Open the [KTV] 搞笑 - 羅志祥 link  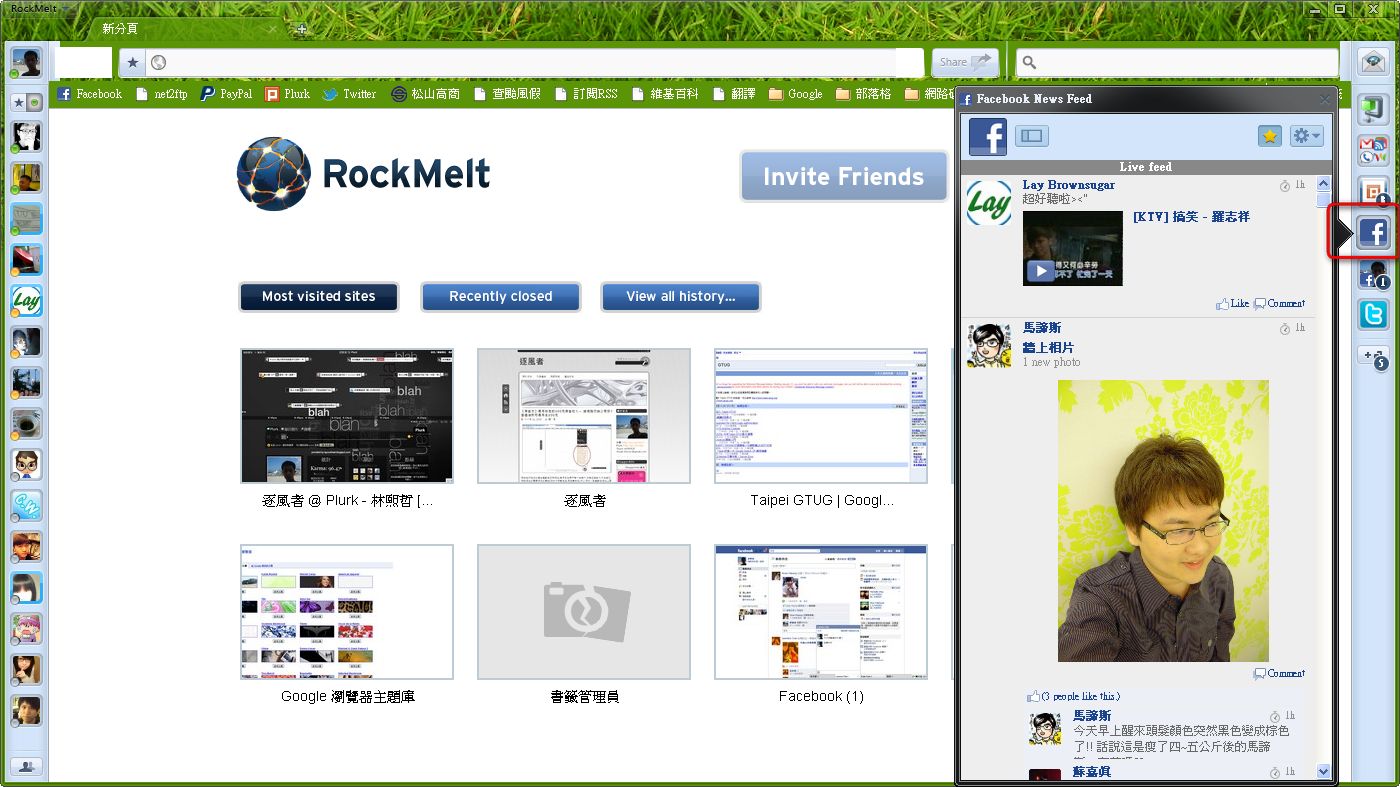point(1191,217)
